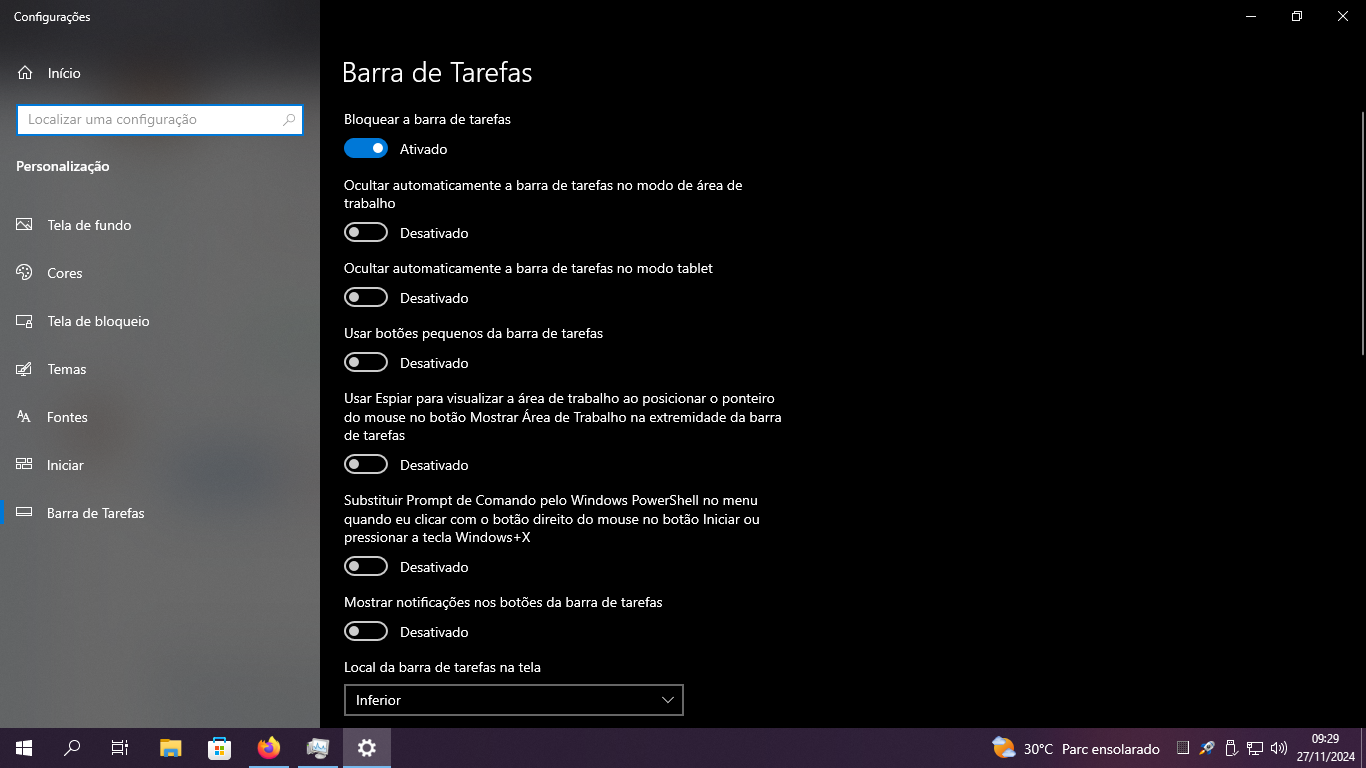This screenshot has height=768, width=1366.
Task: Click the Personalização section heading
Action: [x=63, y=166]
